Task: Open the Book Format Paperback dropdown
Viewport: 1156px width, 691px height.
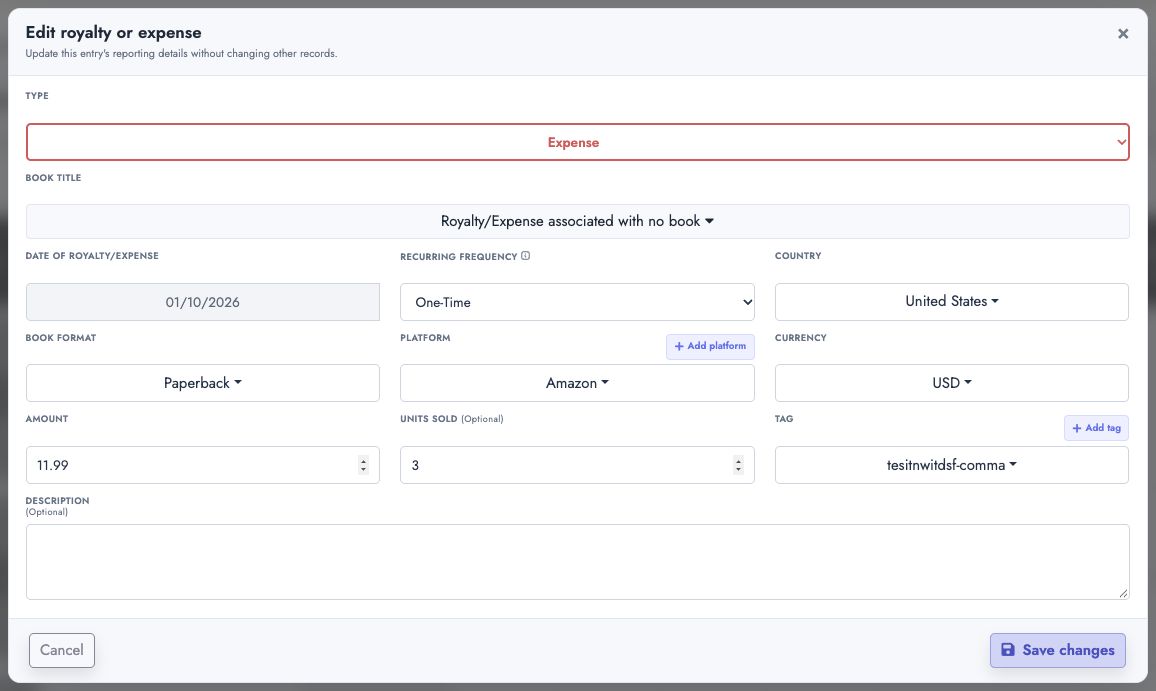Action: click(203, 383)
